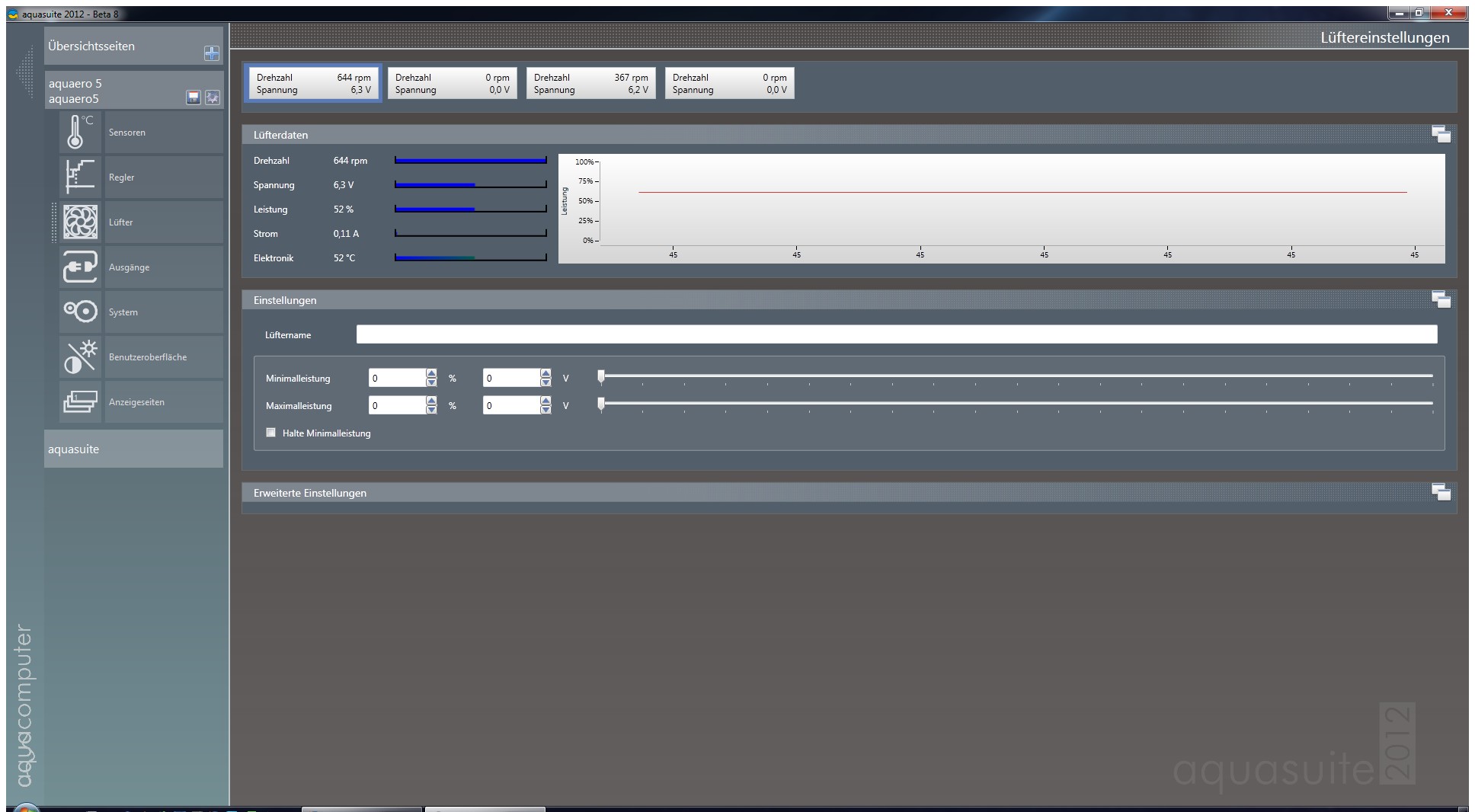Click the Lüftereinstellungen page title
This screenshot has height=812, width=1475.
click(x=1385, y=37)
